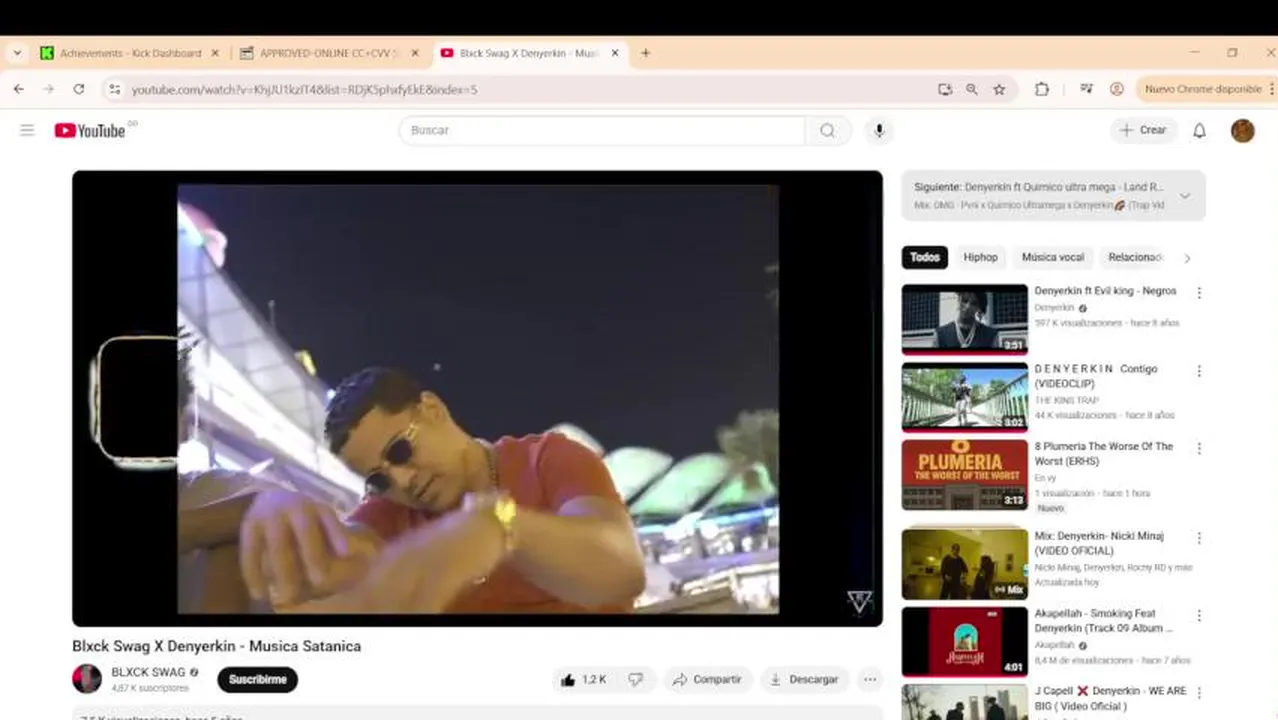The image size is (1278, 720).
Task: Start voice search with the microphone
Action: tap(879, 130)
